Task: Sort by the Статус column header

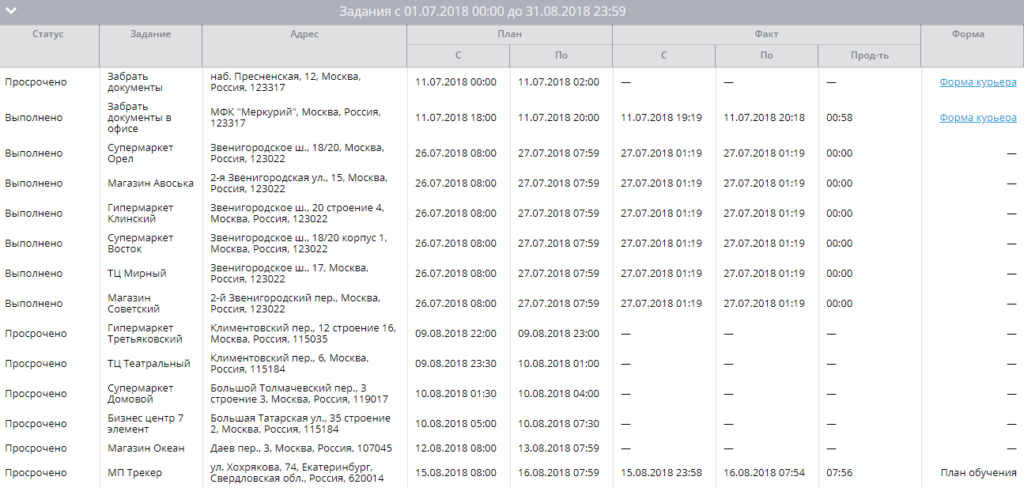Action: point(48,35)
